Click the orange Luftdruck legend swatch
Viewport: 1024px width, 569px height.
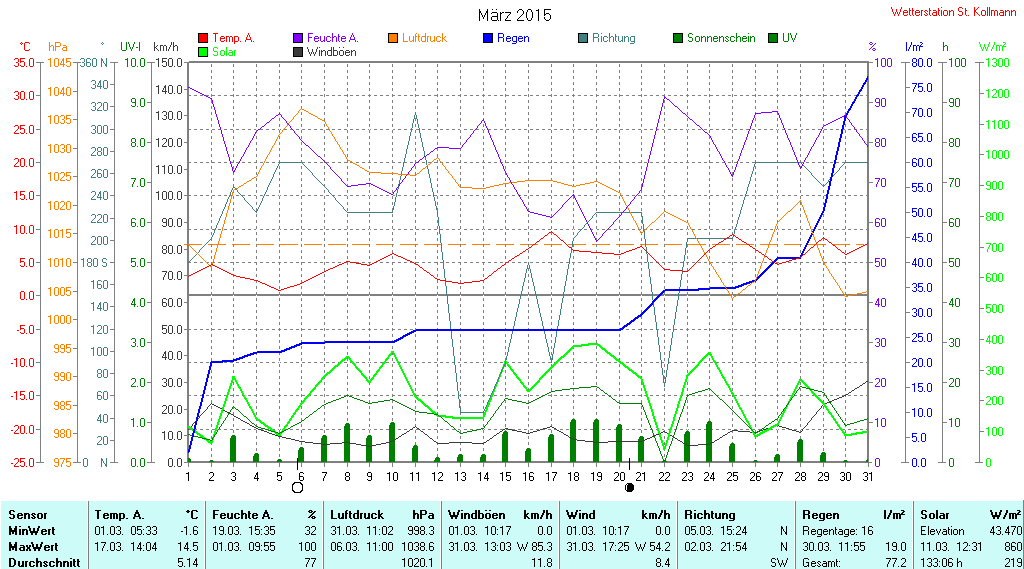point(392,39)
